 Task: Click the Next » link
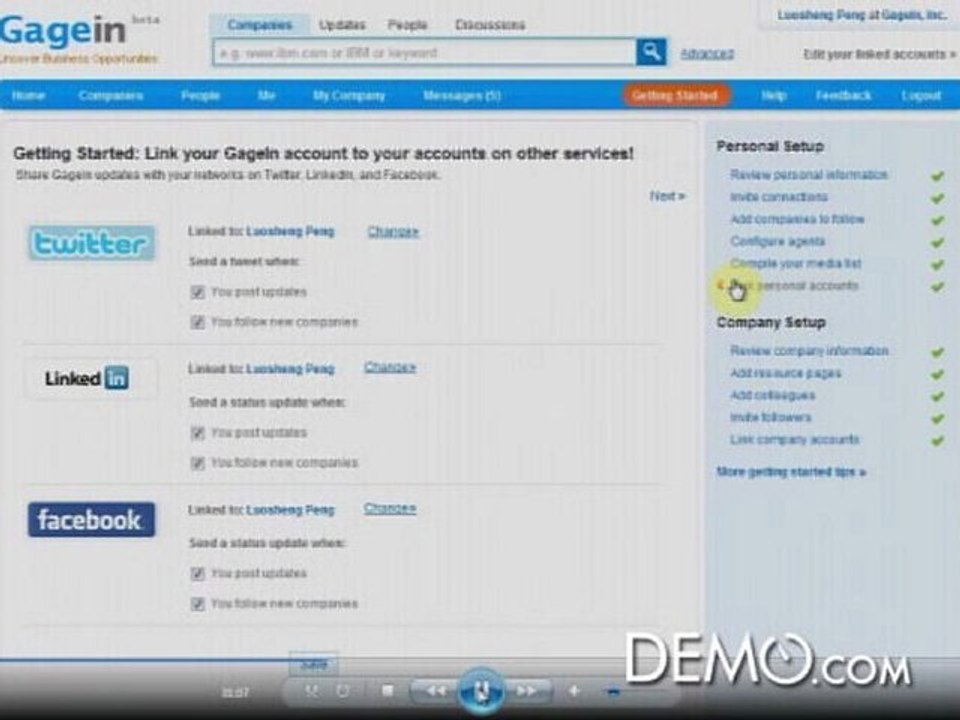coord(667,197)
